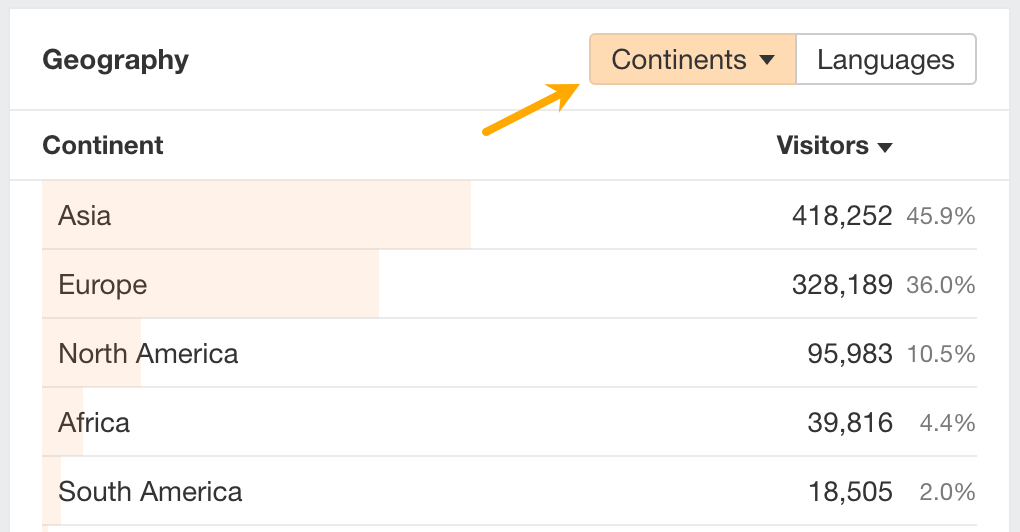Click Asia visitor count 418,252
Image resolution: width=1020 pixels, height=532 pixels.
coord(842,216)
